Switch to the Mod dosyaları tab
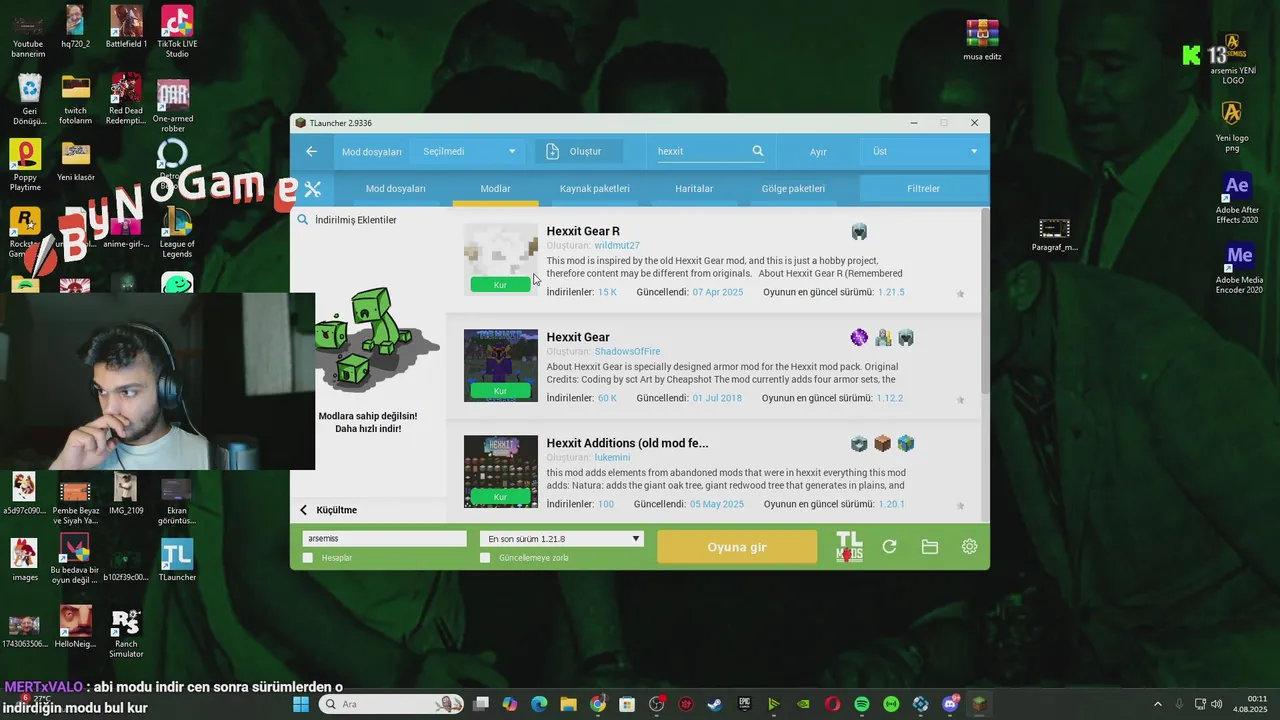Image resolution: width=1280 pixels, height=720 pixels. [x=396, y=188]
